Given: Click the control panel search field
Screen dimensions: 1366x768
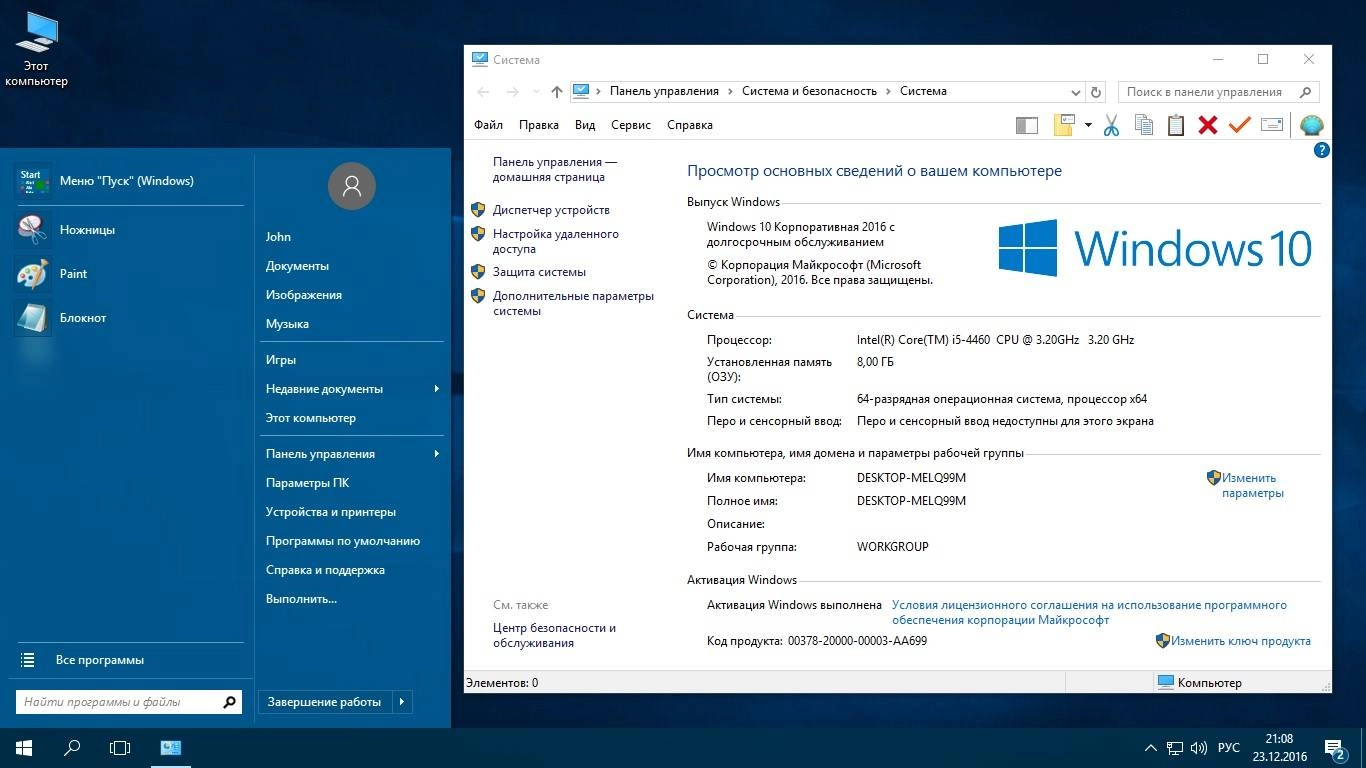Looking at the screenshot, I should click(1218, 92).
